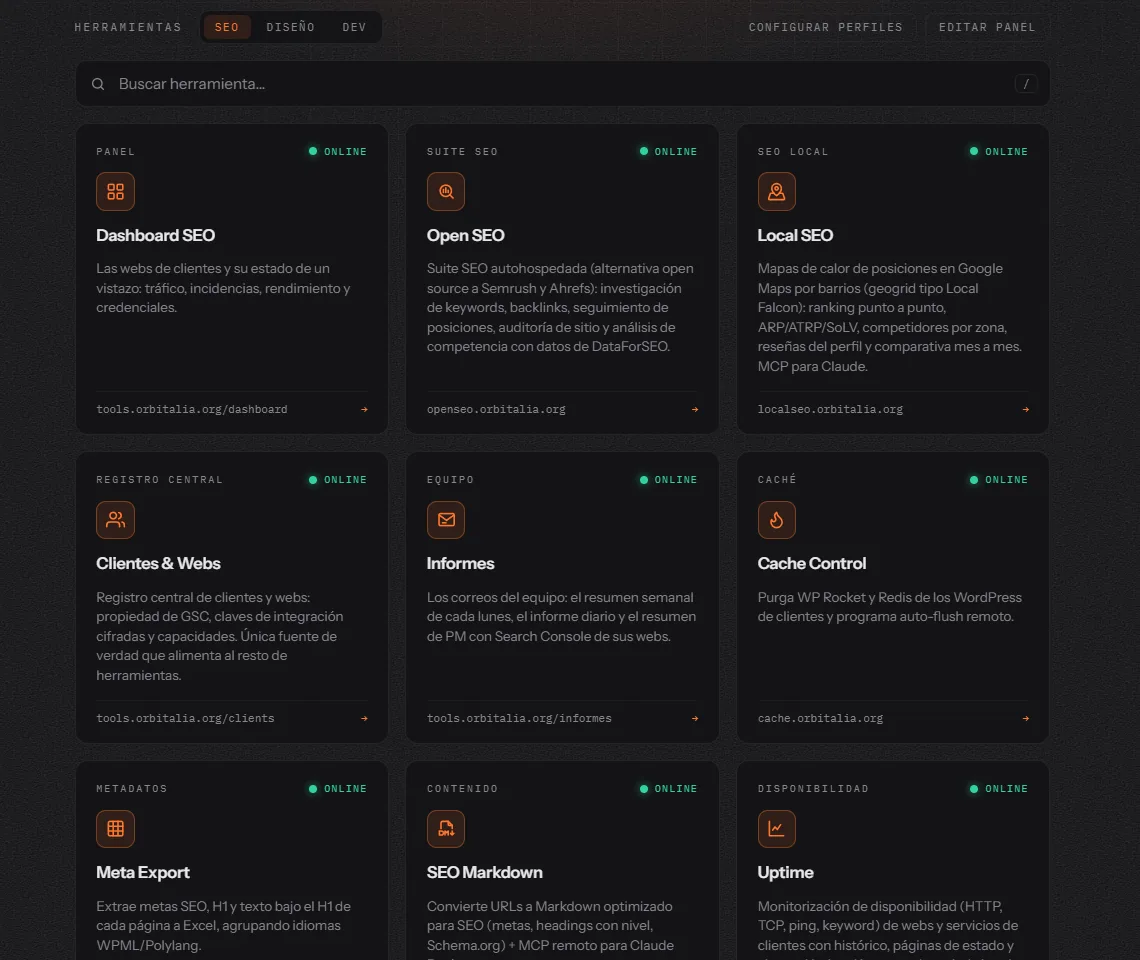
Task: Click the Meta Export card title
Action: (142, 873)
